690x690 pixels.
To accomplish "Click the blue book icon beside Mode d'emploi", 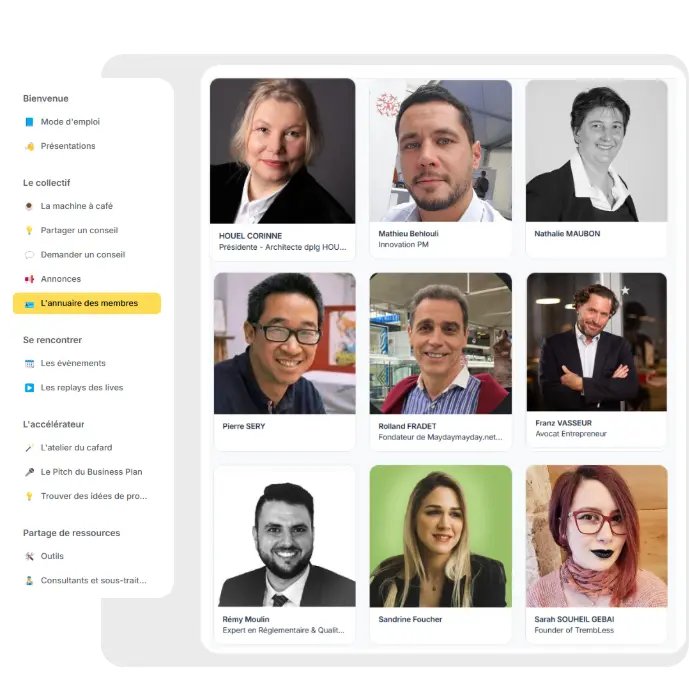I will point(29,122).
